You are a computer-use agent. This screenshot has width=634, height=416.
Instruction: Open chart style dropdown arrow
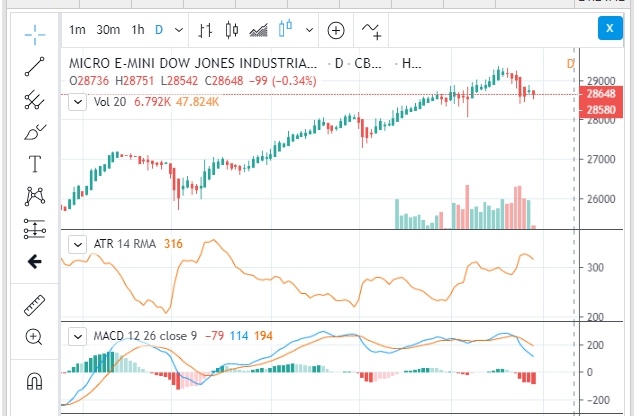pos(309,29)
